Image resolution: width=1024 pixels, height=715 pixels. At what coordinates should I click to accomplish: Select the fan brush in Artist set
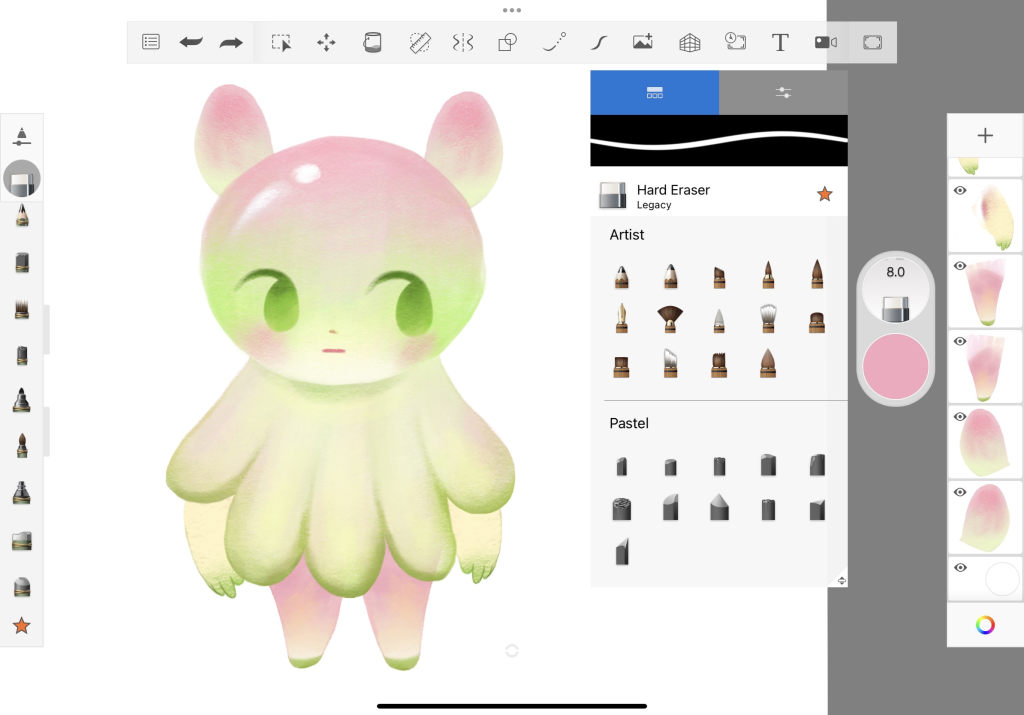pyautogui.click(x=670, y=319)
